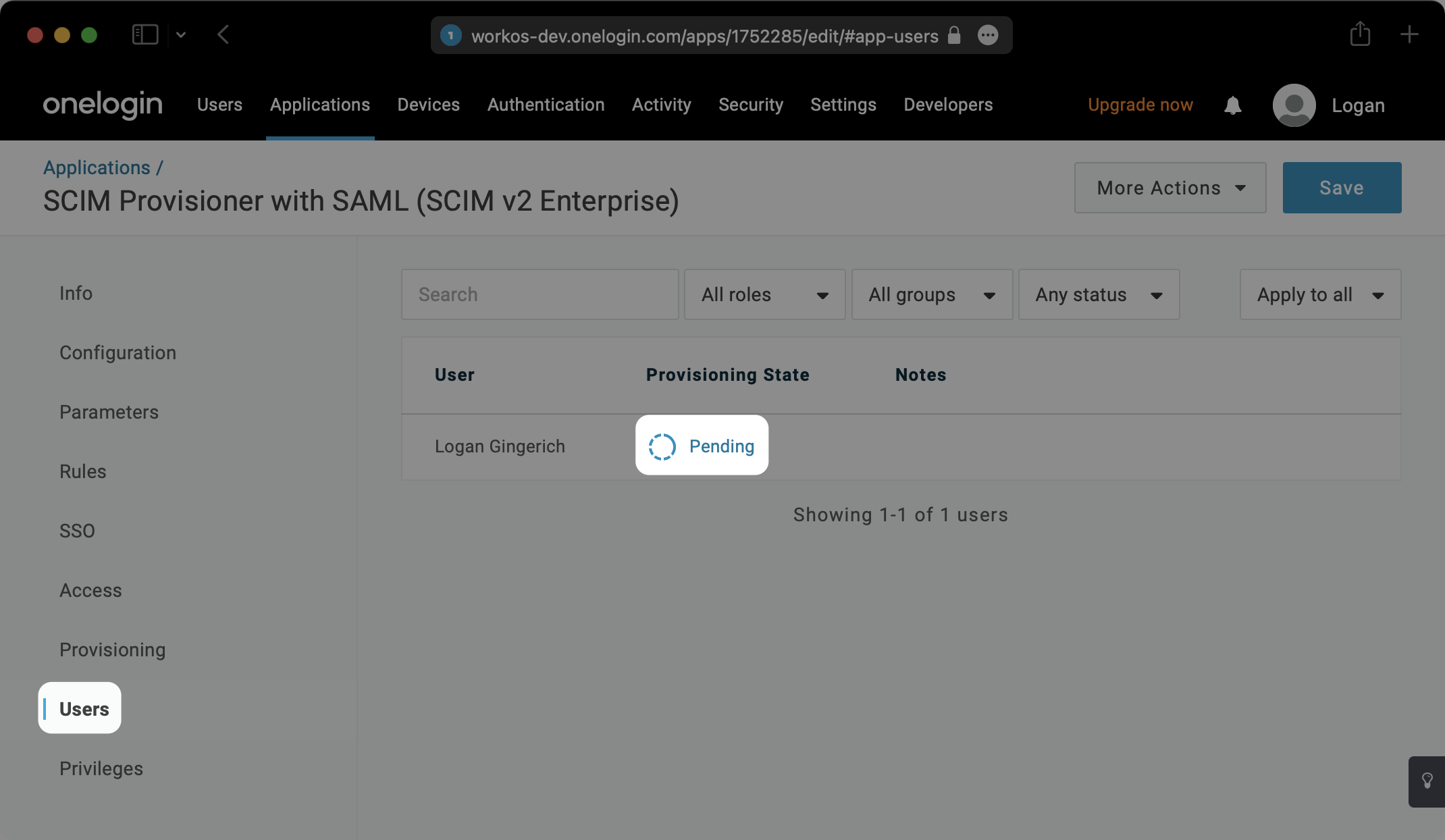Open the Apply to all dropdown
This screenshot has height=840, width=1445.
pos(1319,294)
